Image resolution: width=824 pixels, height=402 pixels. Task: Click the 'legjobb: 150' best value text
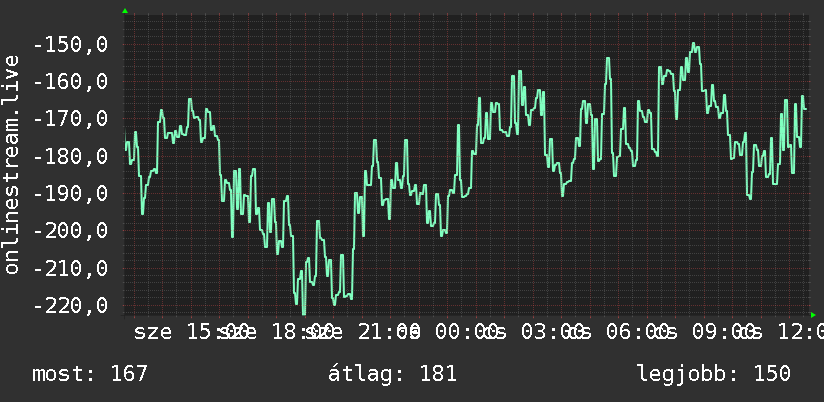[714, 374]
